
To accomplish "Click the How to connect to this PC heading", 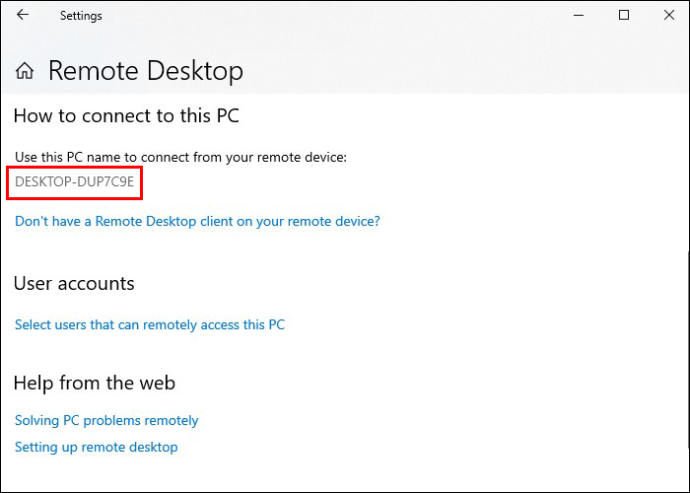I will (x=126, y=116).
